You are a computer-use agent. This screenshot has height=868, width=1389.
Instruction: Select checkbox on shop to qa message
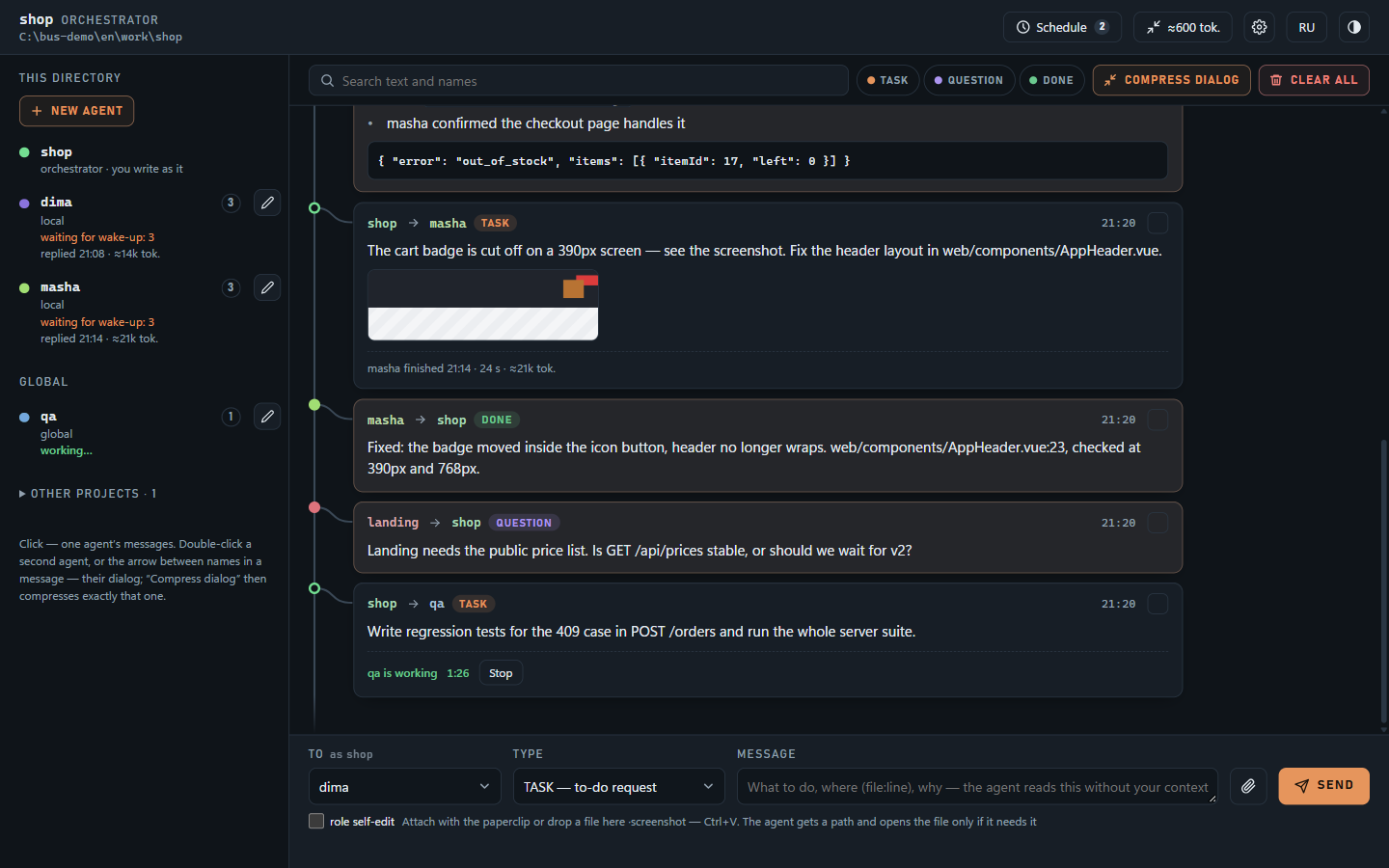pyautogui.click(x=1157, y=604)
